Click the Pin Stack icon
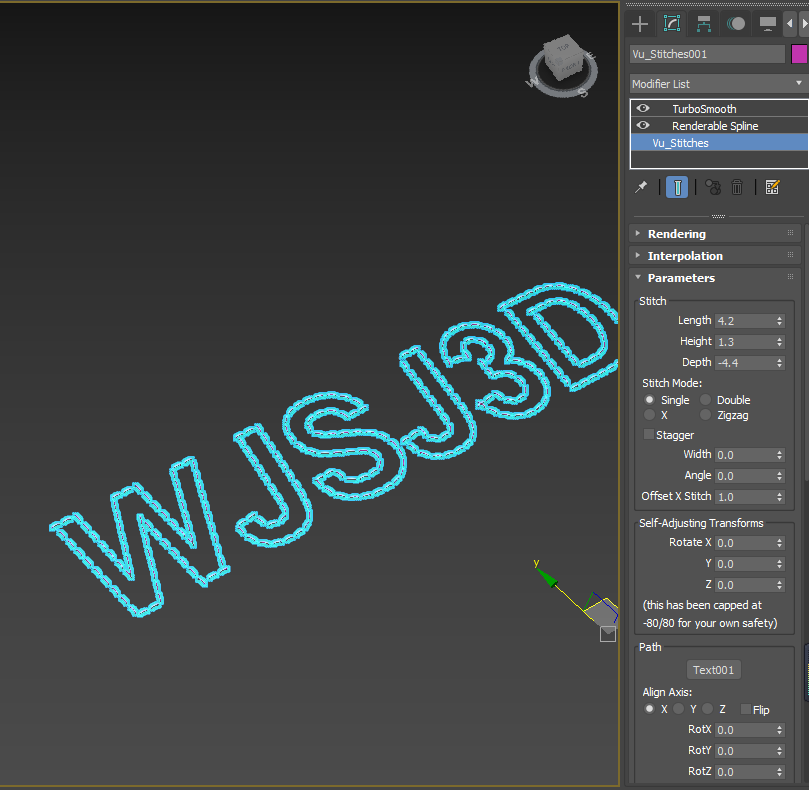 pos(641,187)
